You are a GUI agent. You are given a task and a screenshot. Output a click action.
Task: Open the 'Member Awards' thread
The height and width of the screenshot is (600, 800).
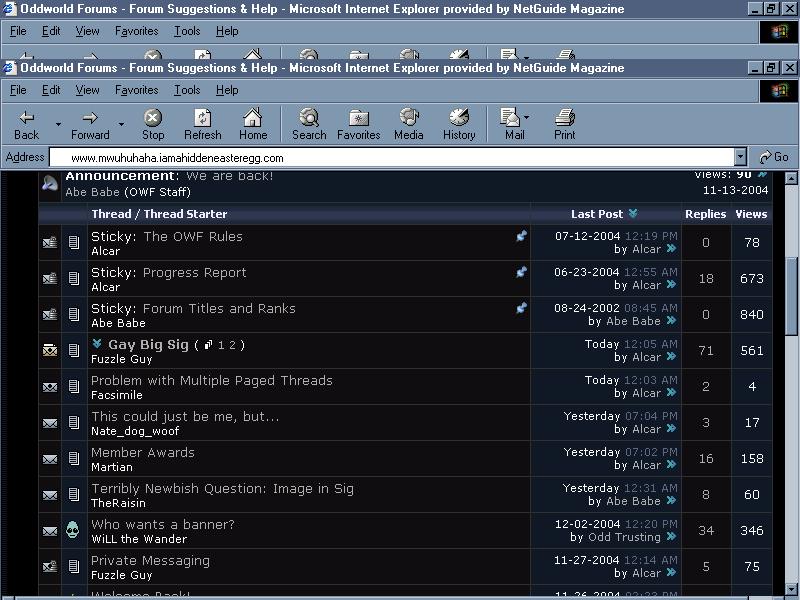click(x=143, y=453)
